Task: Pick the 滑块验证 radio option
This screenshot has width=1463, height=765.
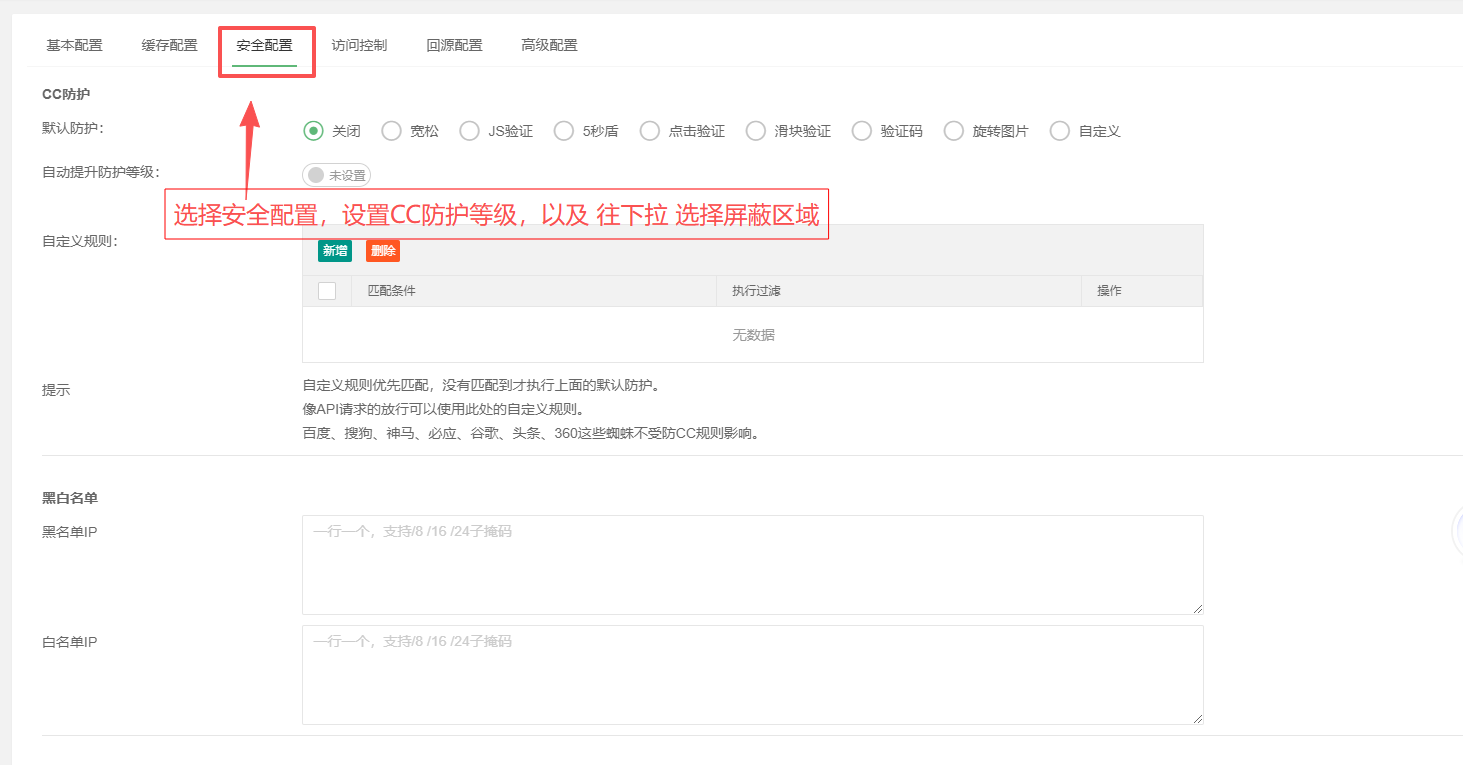Action: coord(756,131)
